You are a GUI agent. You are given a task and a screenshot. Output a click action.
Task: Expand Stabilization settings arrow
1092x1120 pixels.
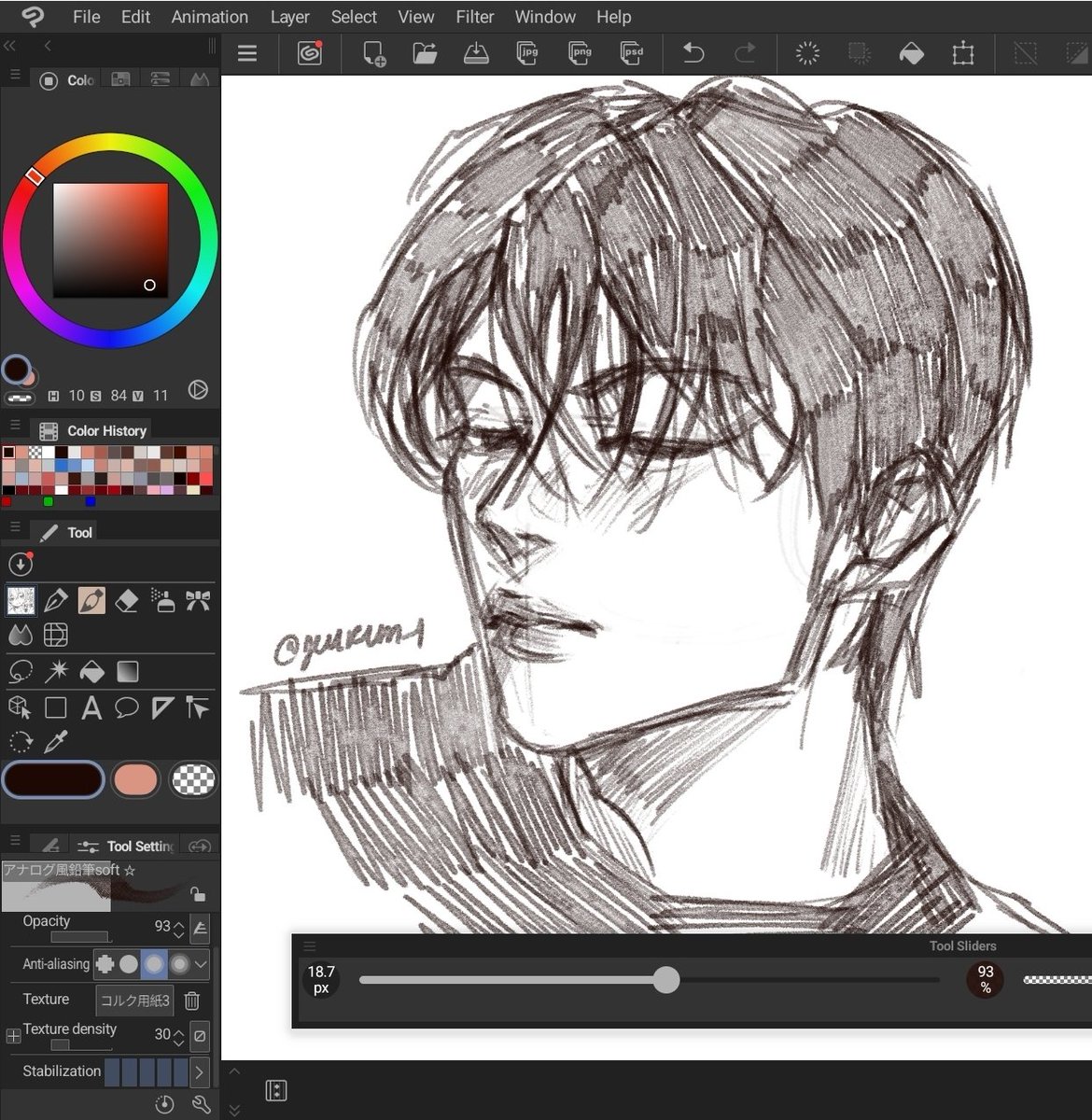(x=199, y=1072)
